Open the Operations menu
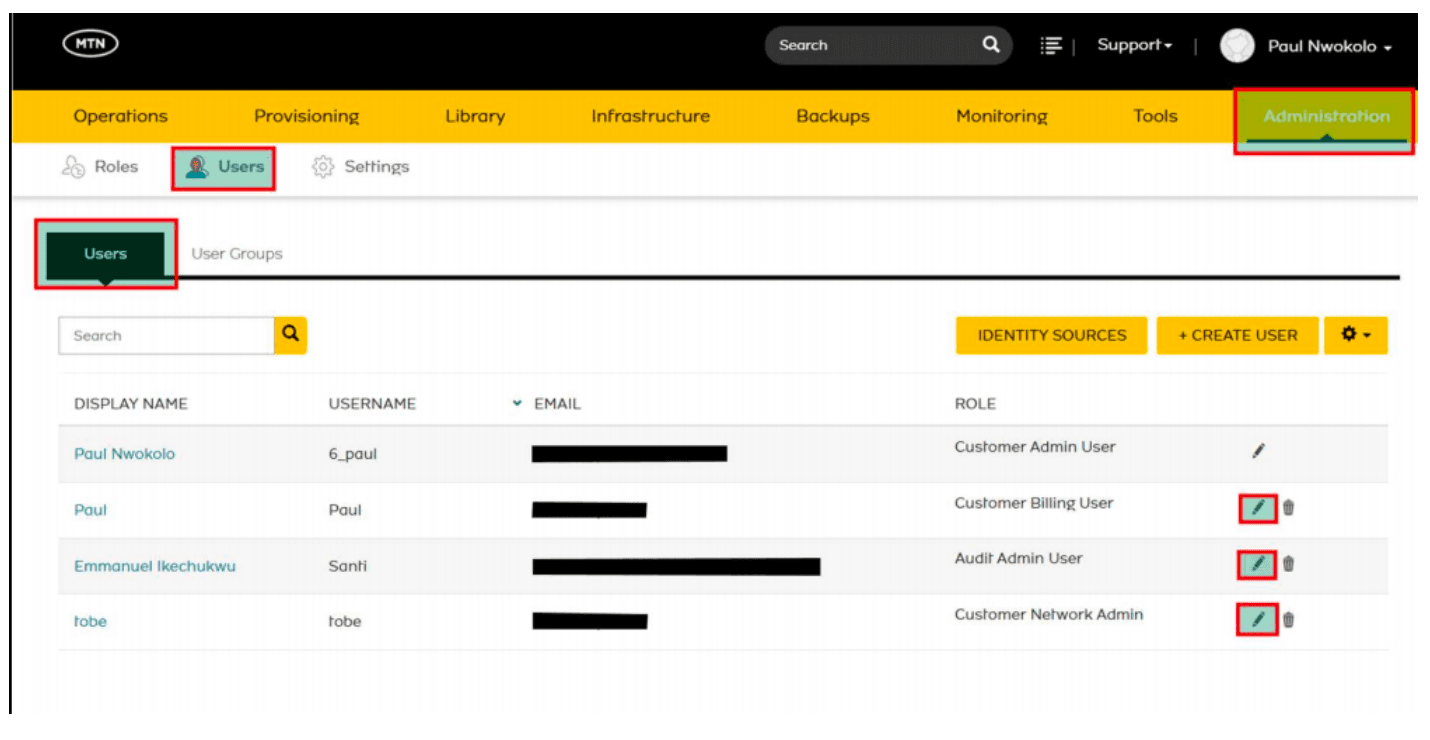 121,116
